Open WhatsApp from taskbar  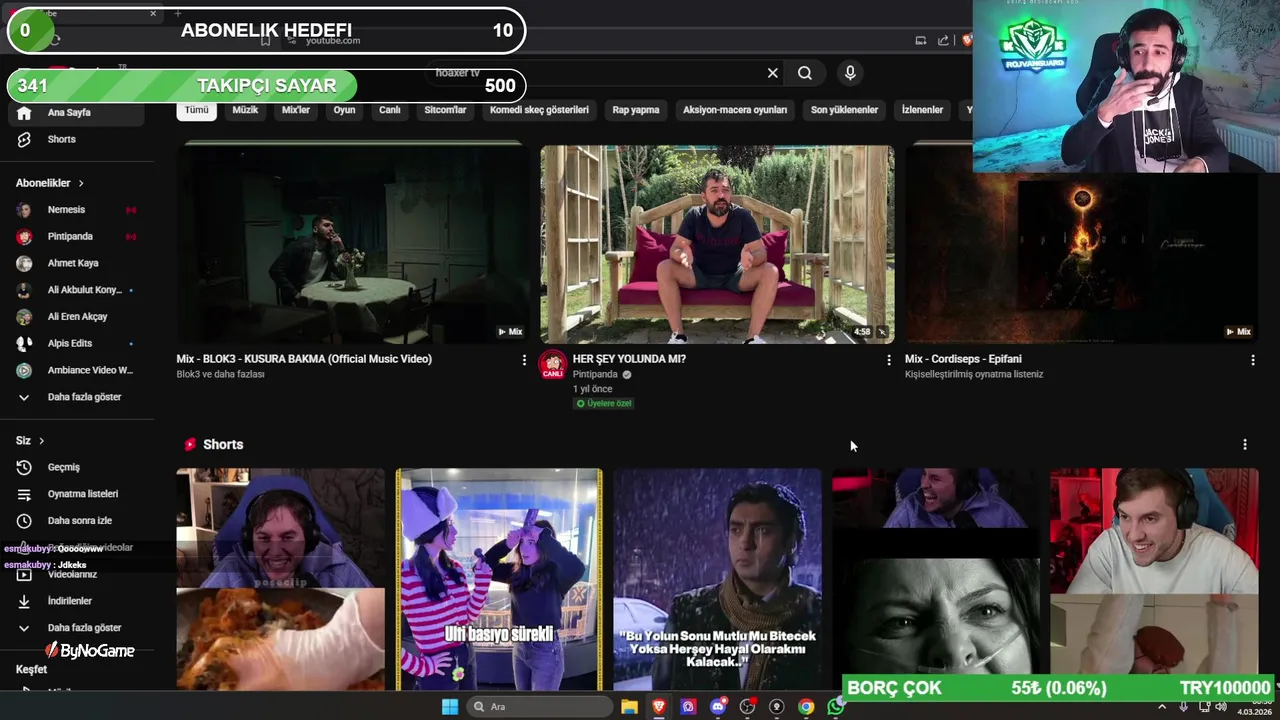pos(835,707)
